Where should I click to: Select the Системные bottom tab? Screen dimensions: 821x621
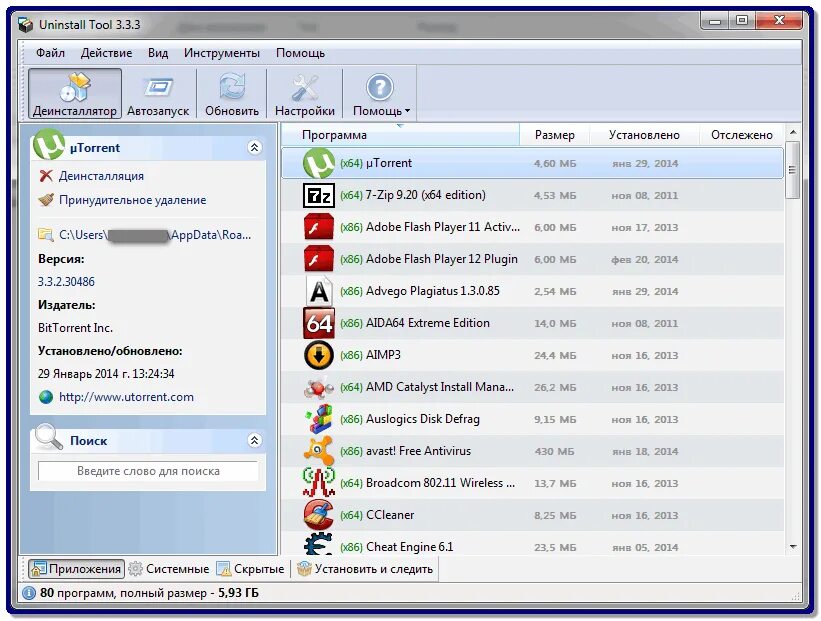169,569
